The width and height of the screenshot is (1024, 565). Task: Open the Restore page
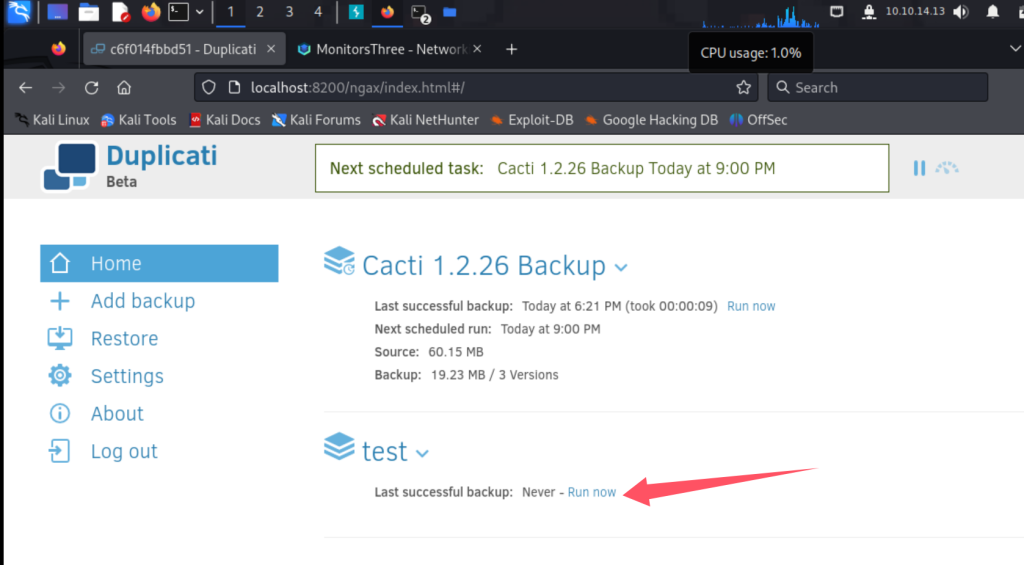(x=124, y=338)
